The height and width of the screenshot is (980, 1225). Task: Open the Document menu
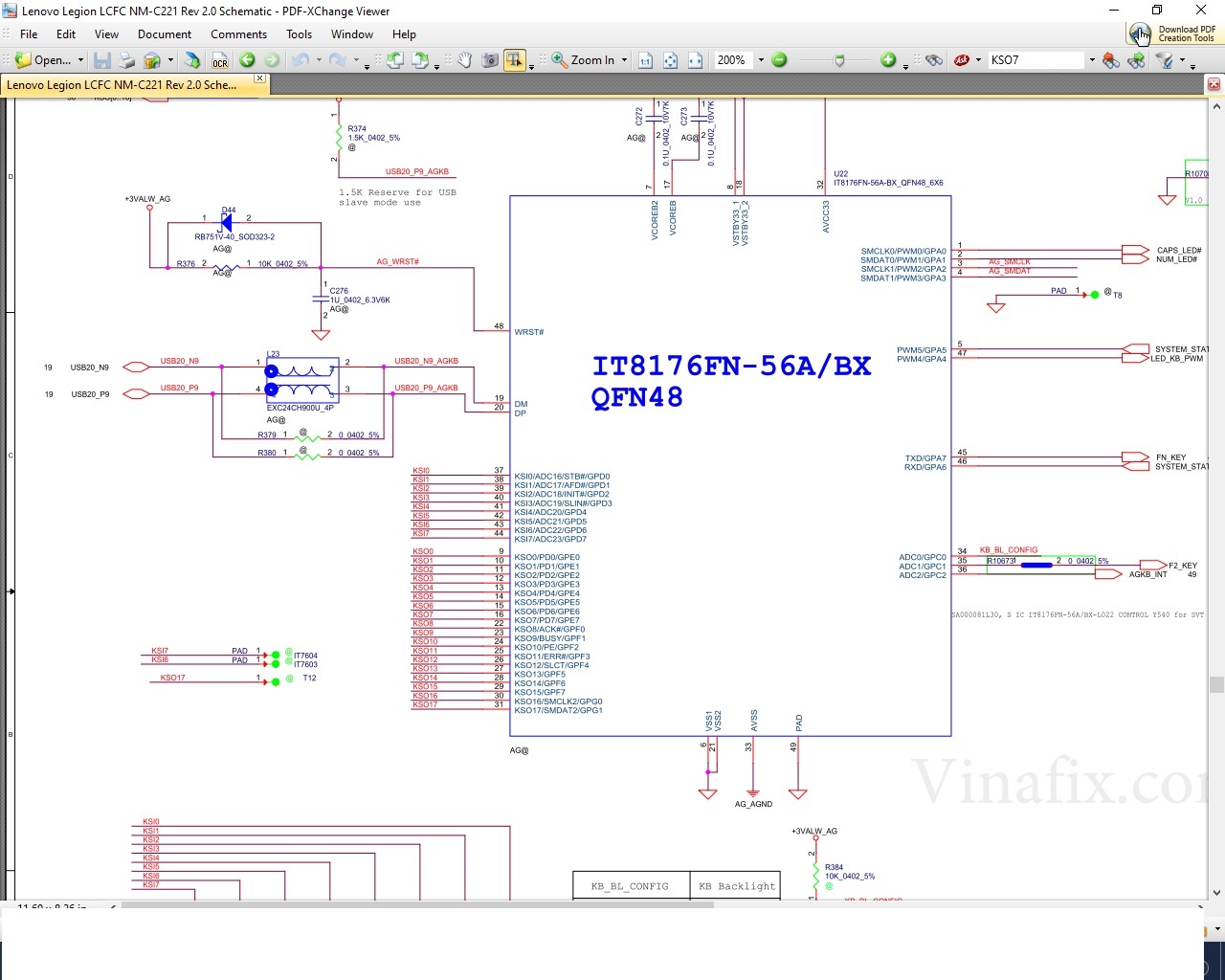point(165,34)
